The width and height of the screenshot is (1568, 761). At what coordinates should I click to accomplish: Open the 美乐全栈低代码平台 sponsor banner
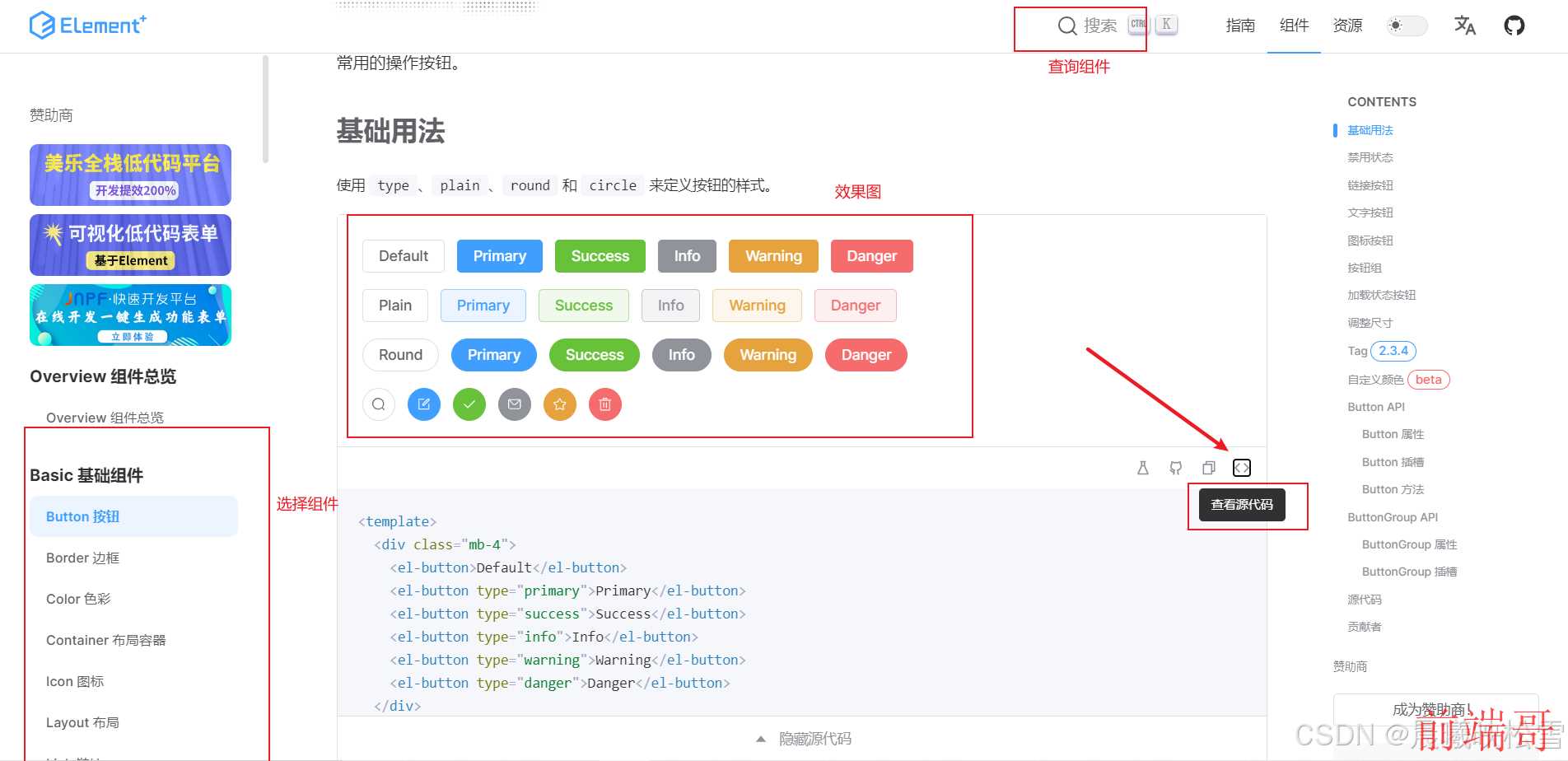[130, 175]
